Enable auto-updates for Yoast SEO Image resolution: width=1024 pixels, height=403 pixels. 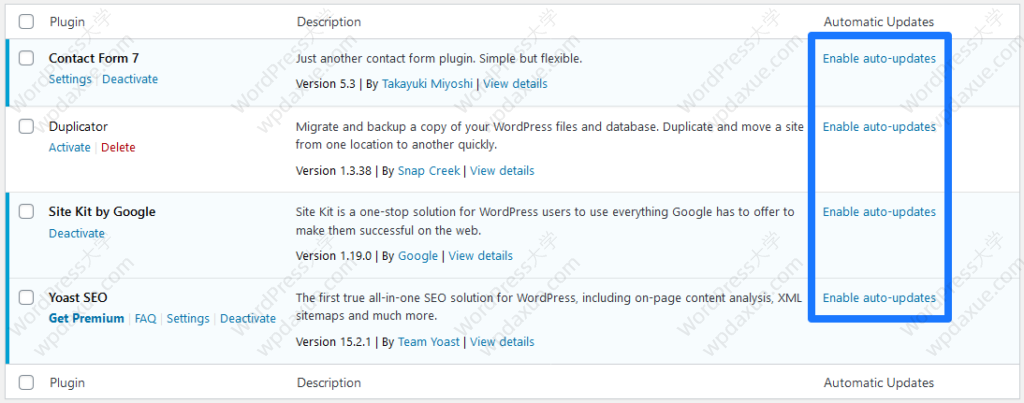tap(879, 298)
